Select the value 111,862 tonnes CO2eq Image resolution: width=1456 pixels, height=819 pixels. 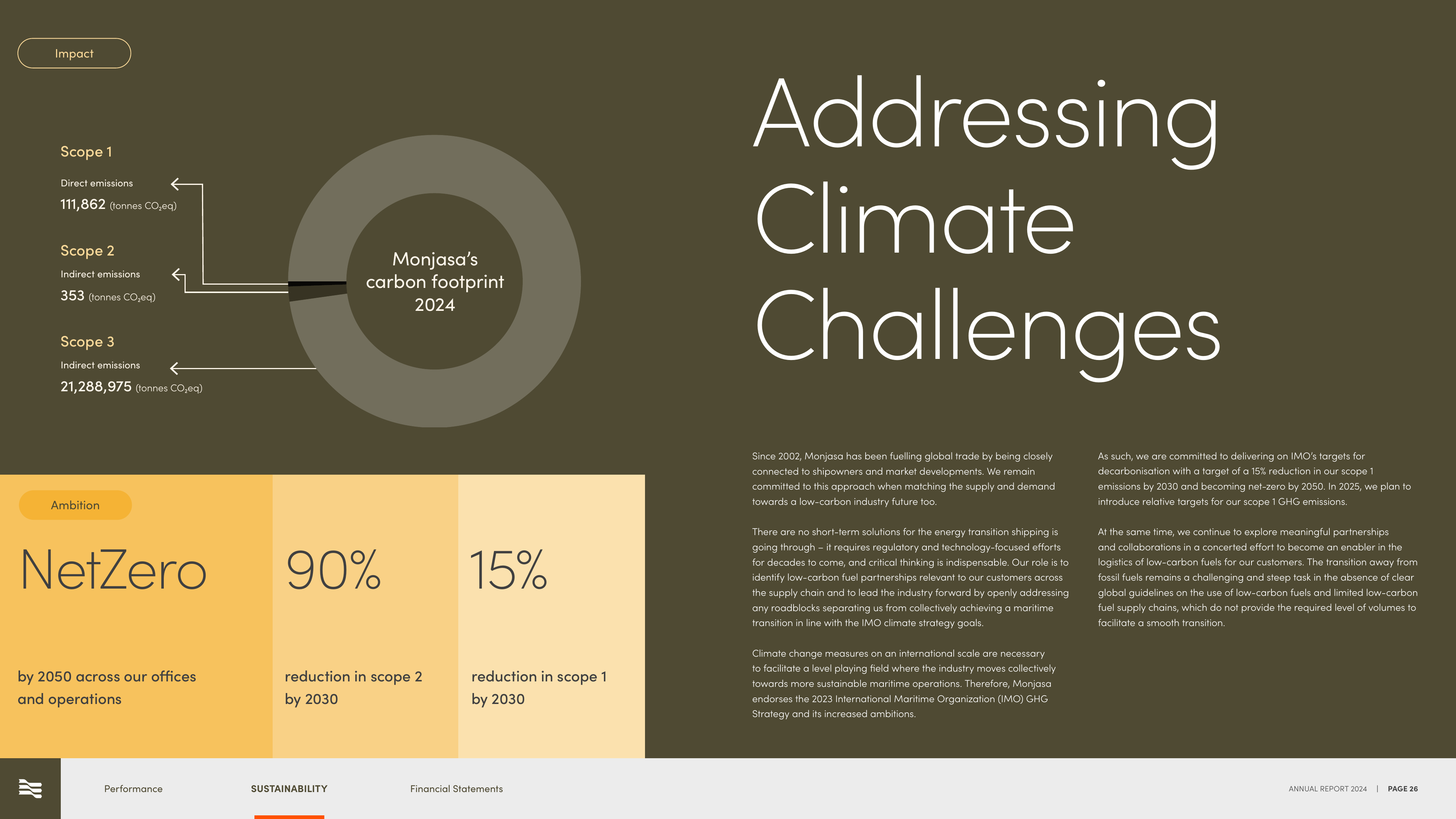pyautogui.click(x=118, y=205)
